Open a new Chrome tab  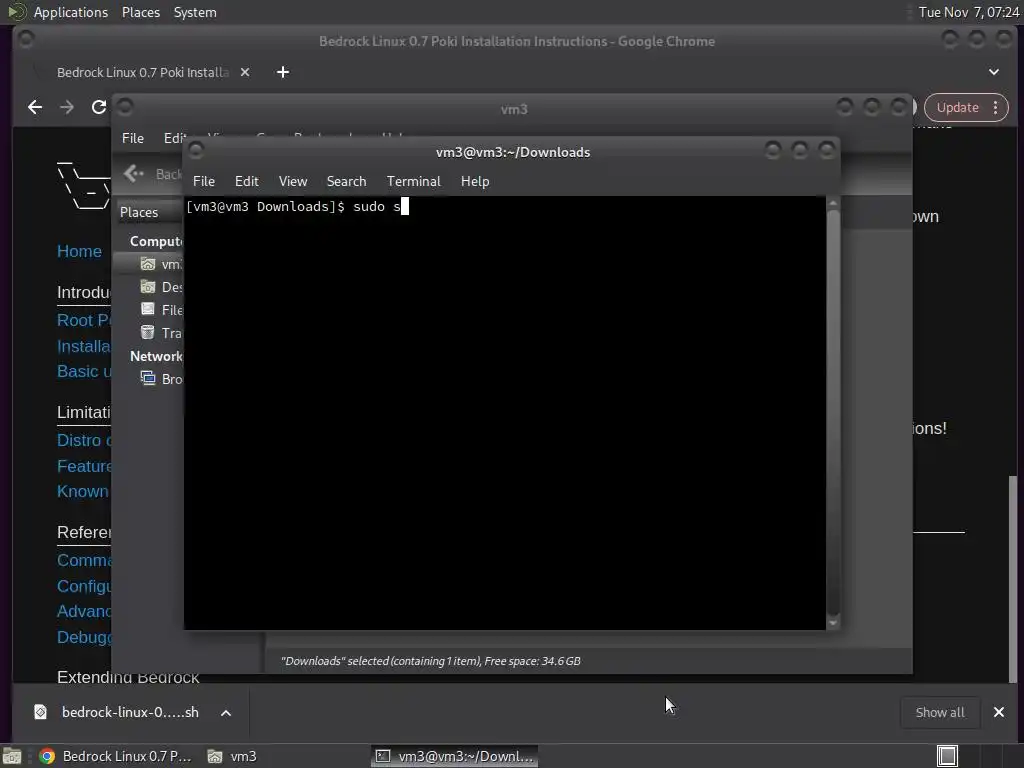(283, 72)
